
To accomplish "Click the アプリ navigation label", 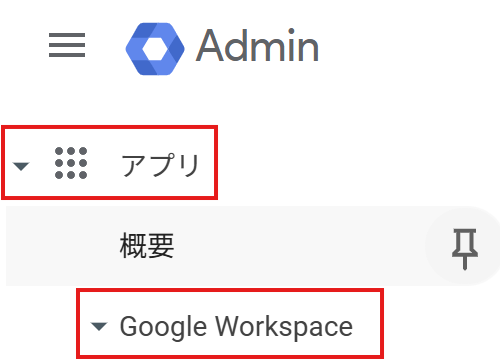I will point(160,165).
